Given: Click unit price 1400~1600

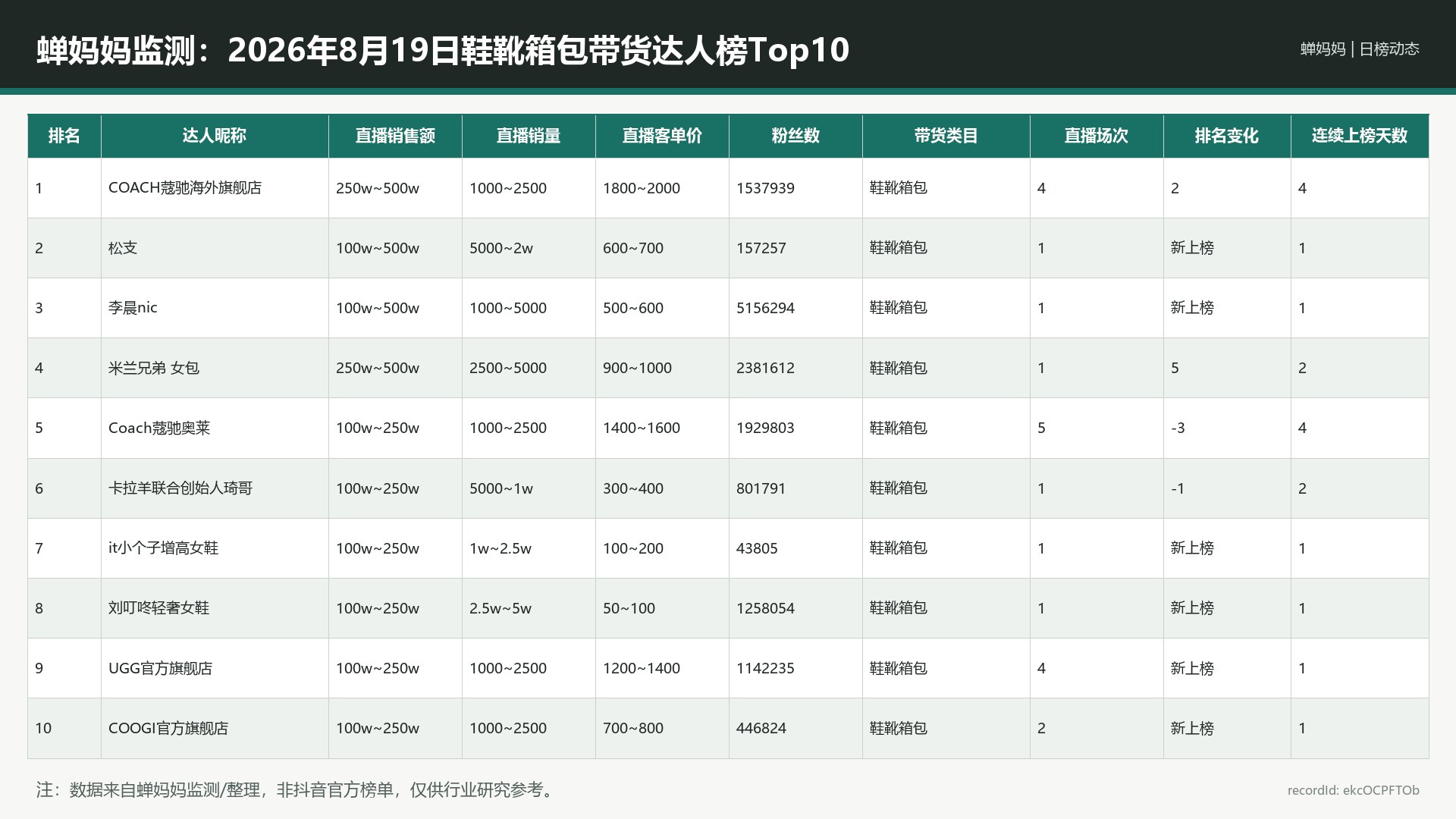Looking at the screenshot, I should pos(642,428).
